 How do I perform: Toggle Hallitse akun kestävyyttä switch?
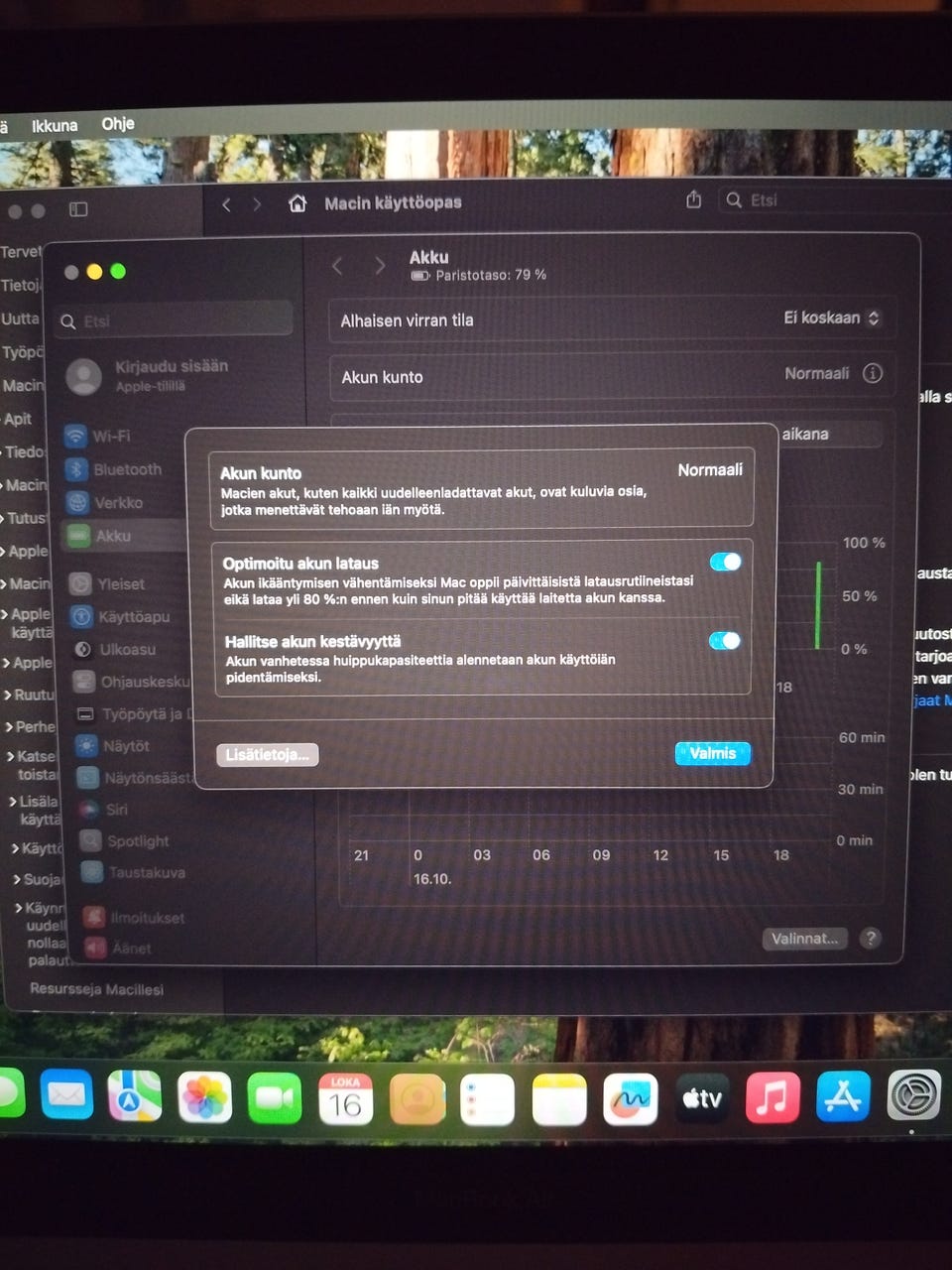point(726,640)
